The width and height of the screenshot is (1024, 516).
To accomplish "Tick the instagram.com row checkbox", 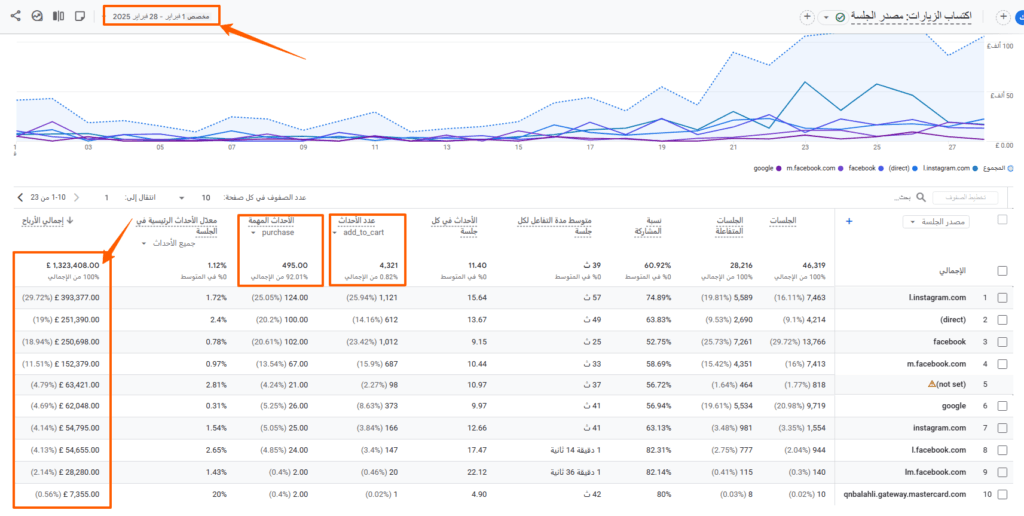I will pyautogui.click(x=1002, y=428).
